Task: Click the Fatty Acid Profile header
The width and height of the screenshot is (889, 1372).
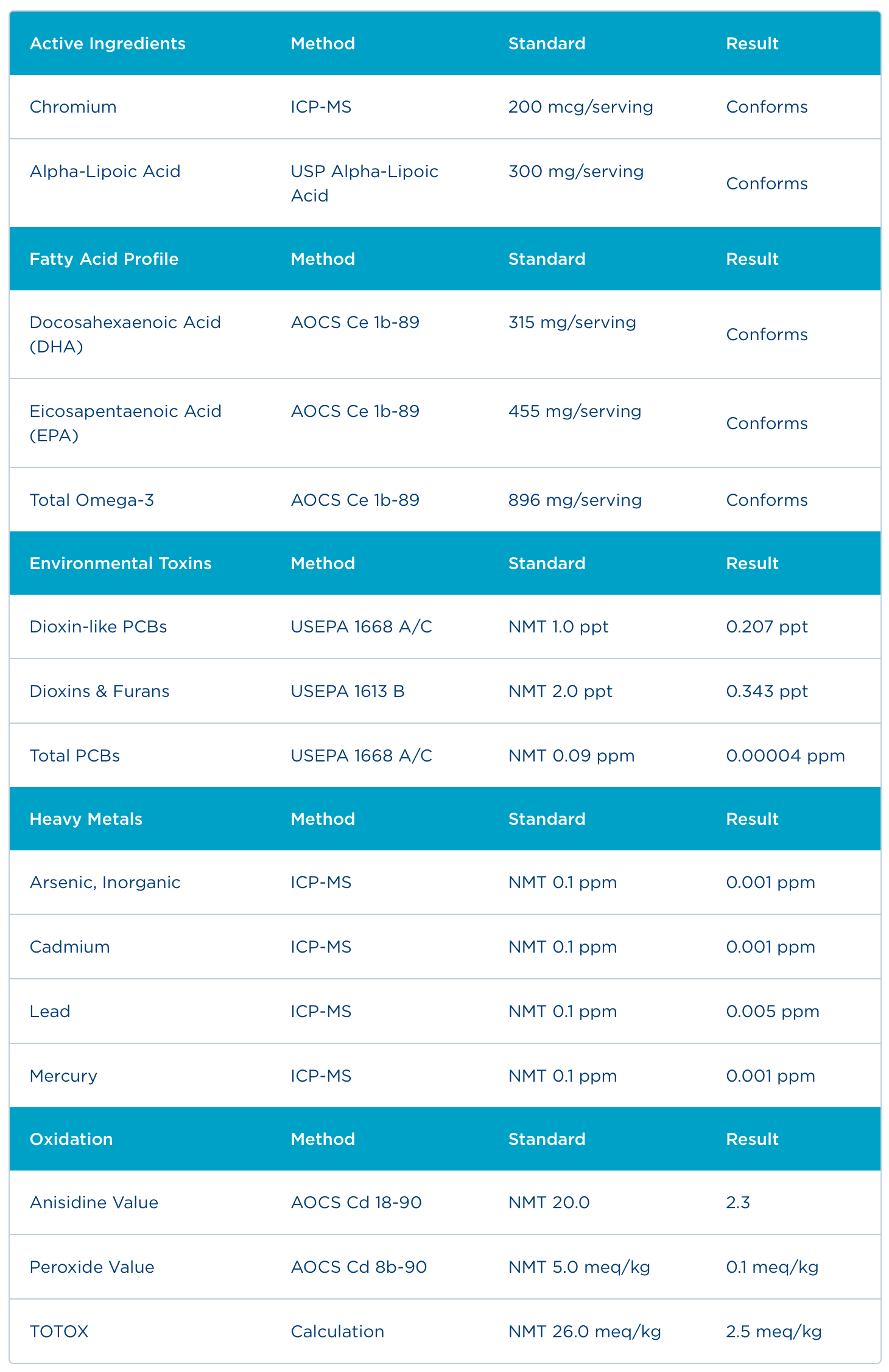Action: (104, 259)
